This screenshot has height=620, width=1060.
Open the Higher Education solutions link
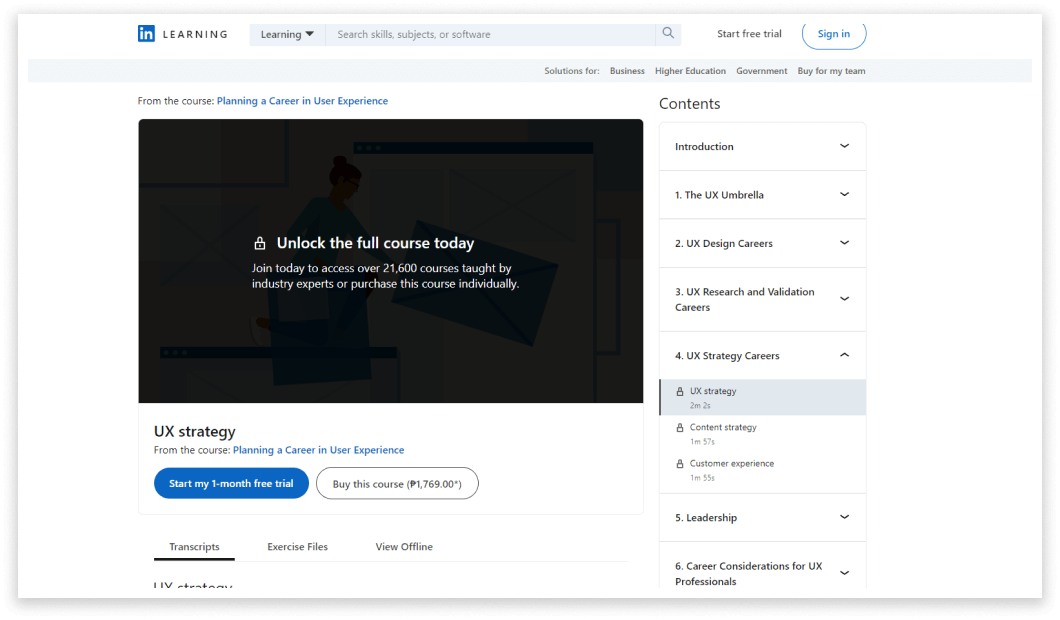pyautogui.click(x=690, y=71)
